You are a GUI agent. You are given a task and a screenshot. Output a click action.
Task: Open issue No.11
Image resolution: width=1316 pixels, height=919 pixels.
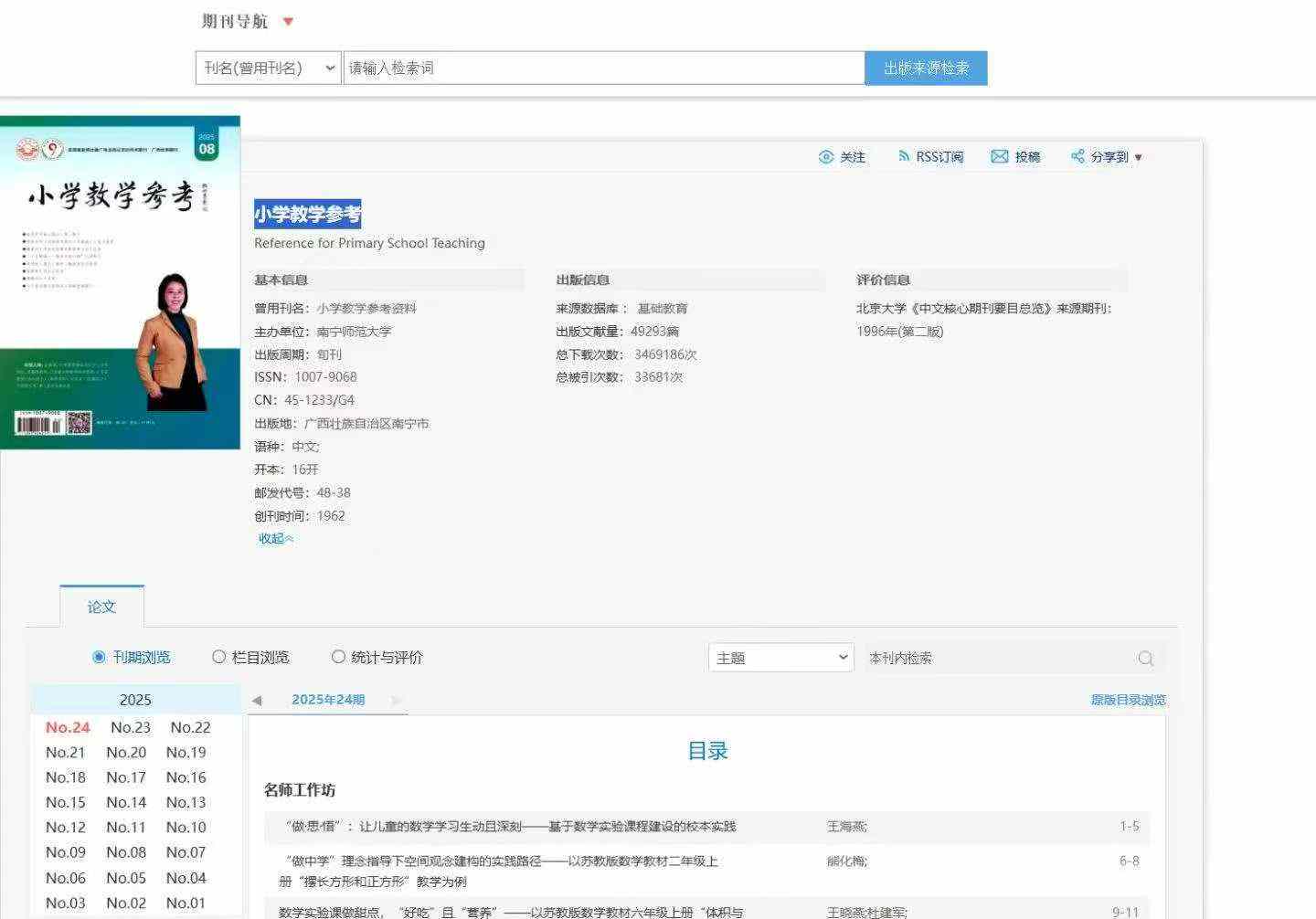pos(126,828)
